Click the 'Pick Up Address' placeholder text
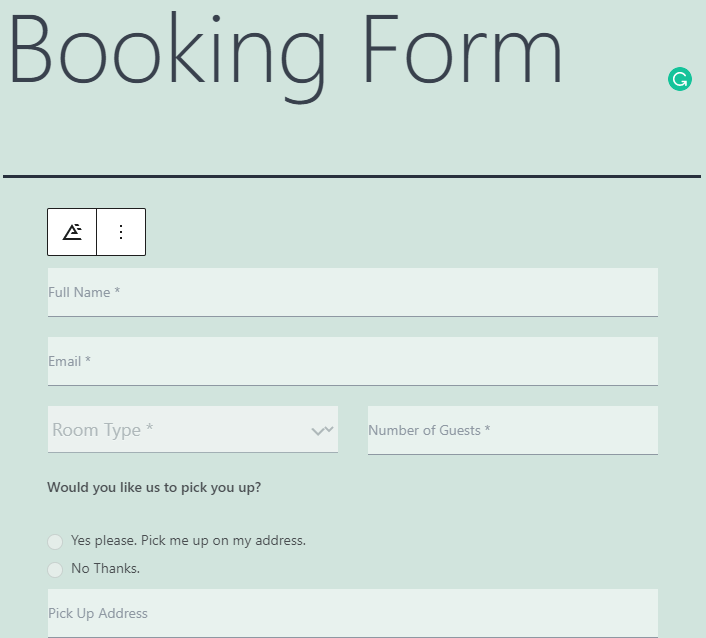Screen dimensions: 706x638 [98, 613]
